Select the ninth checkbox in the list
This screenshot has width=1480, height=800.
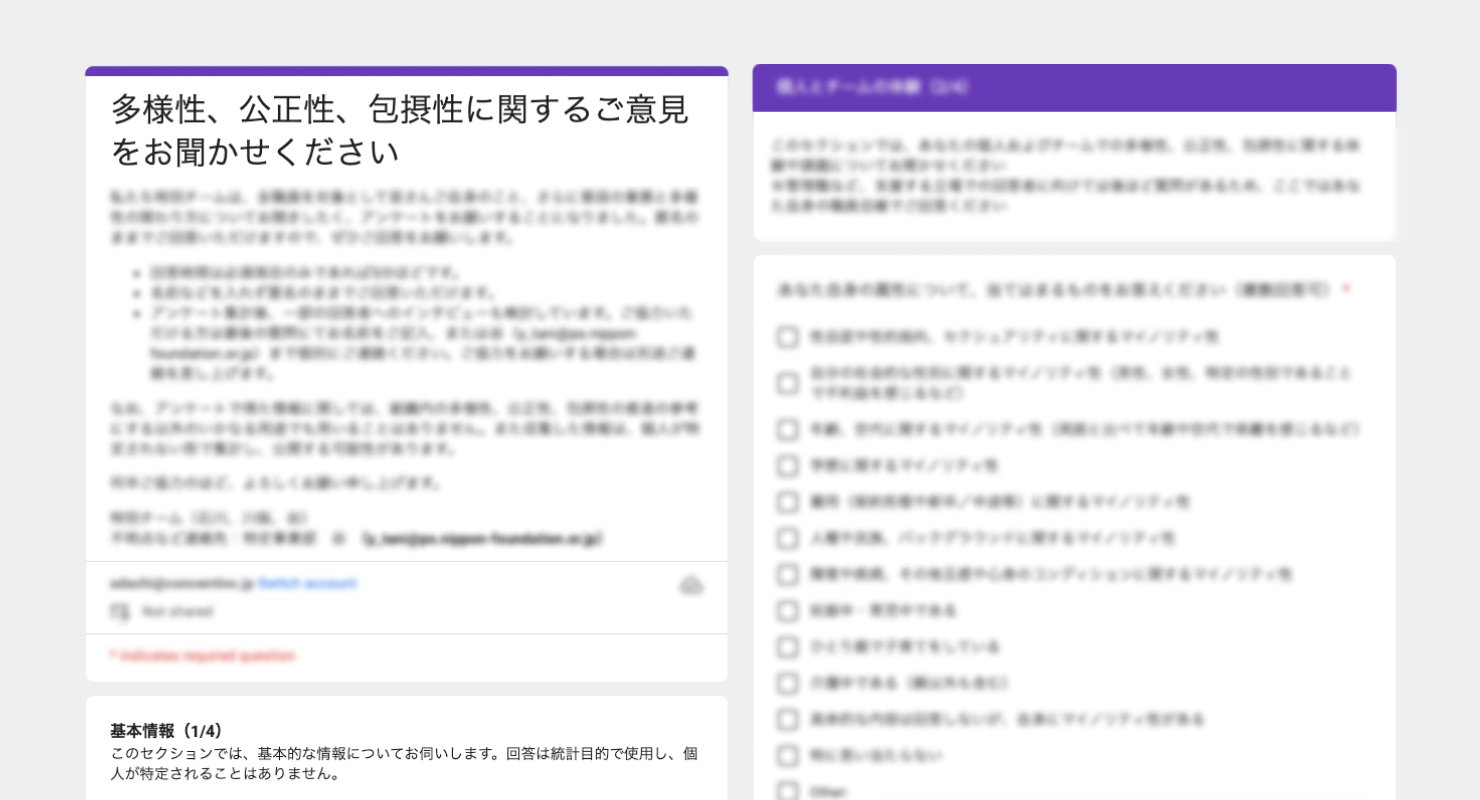[787, 647]
